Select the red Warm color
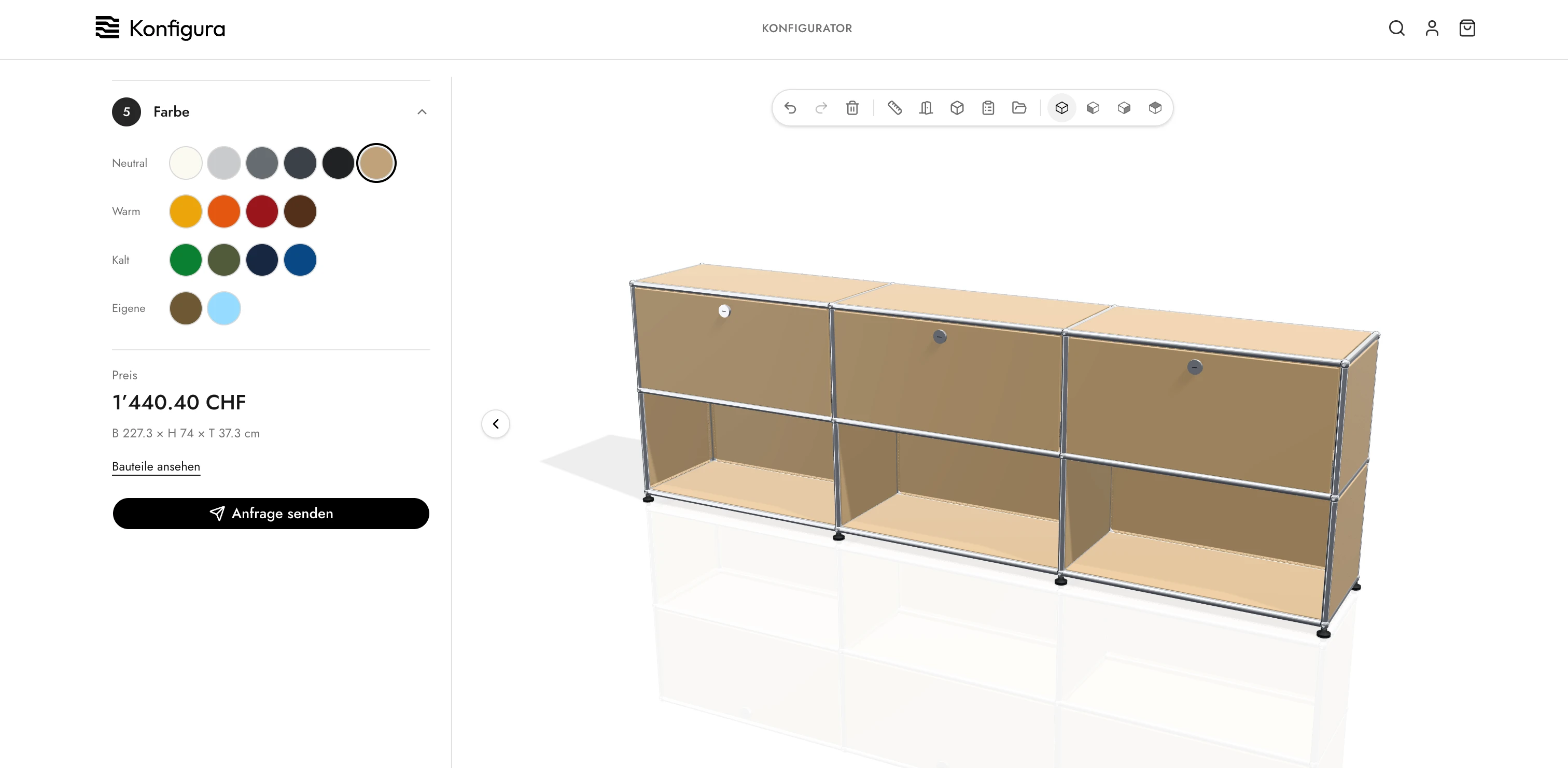This screenshot has height=768, width=1568. [x=262, y=211]
